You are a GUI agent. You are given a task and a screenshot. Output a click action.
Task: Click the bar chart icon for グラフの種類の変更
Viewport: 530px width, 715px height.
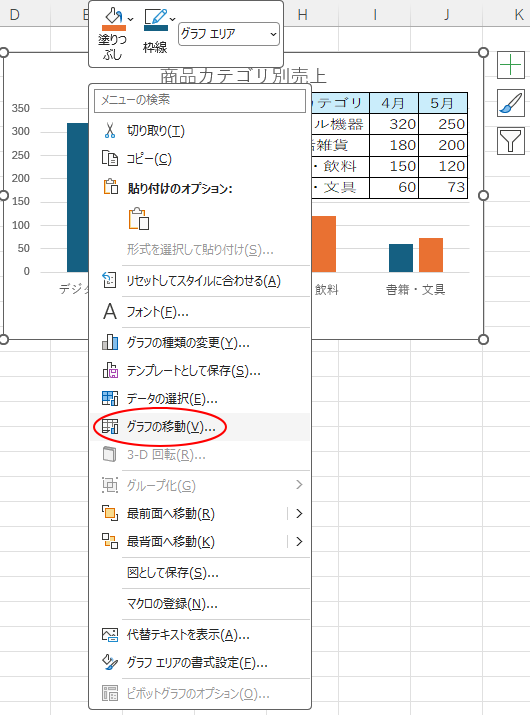pyautogui.click(x=109, y=342)
